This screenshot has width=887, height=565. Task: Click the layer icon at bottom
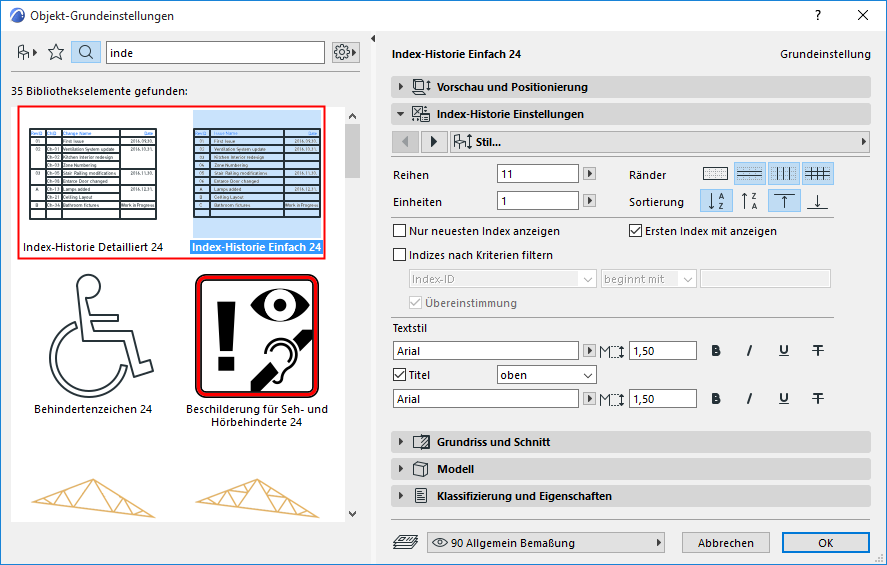[406, 542]
